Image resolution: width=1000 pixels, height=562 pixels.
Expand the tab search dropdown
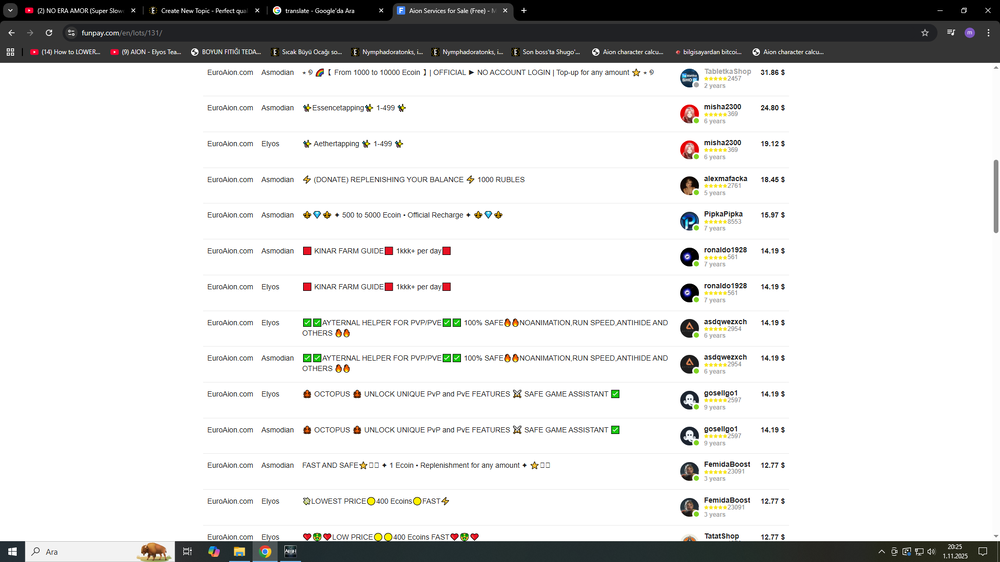tap(10, 10)
